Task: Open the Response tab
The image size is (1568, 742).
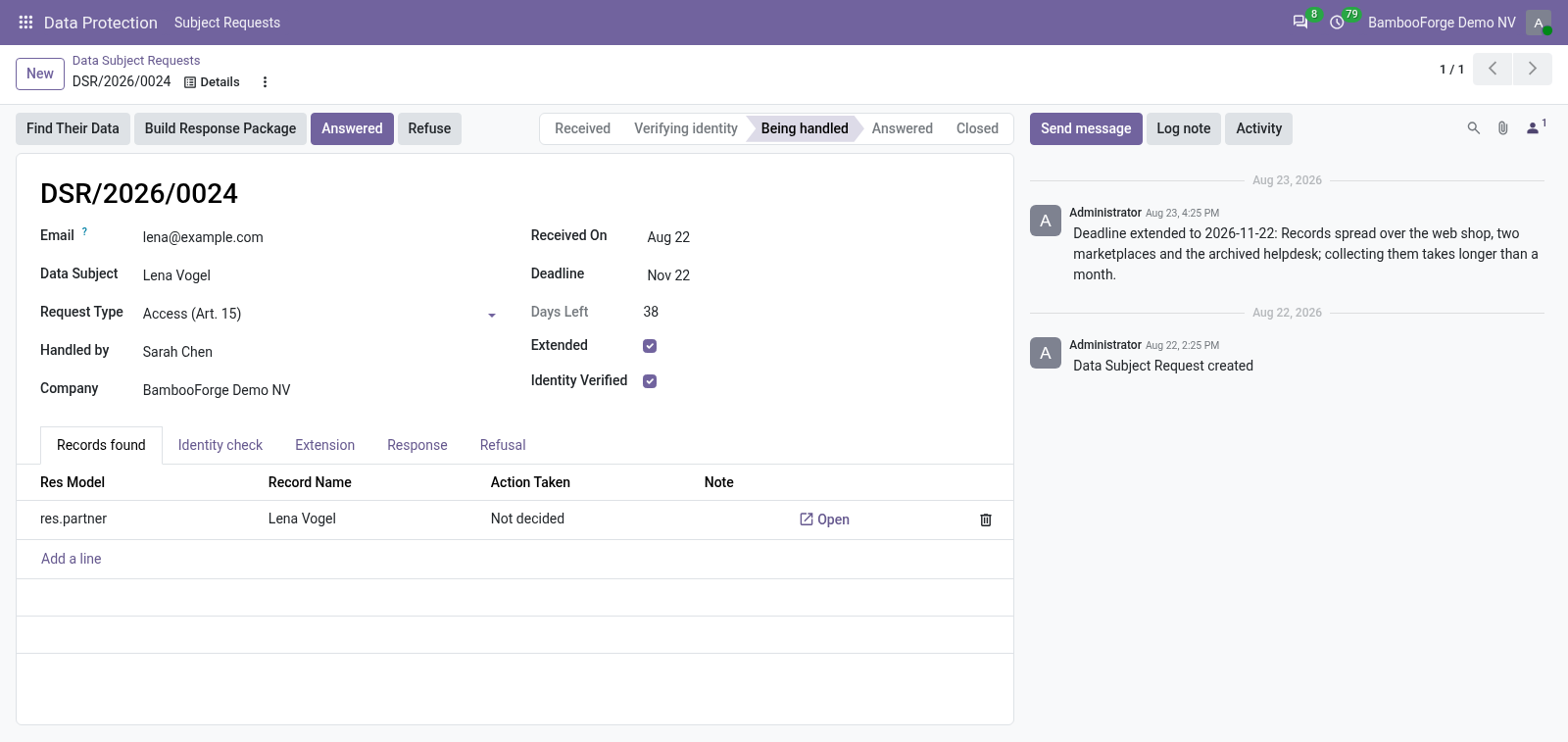Action: (417, 445)
